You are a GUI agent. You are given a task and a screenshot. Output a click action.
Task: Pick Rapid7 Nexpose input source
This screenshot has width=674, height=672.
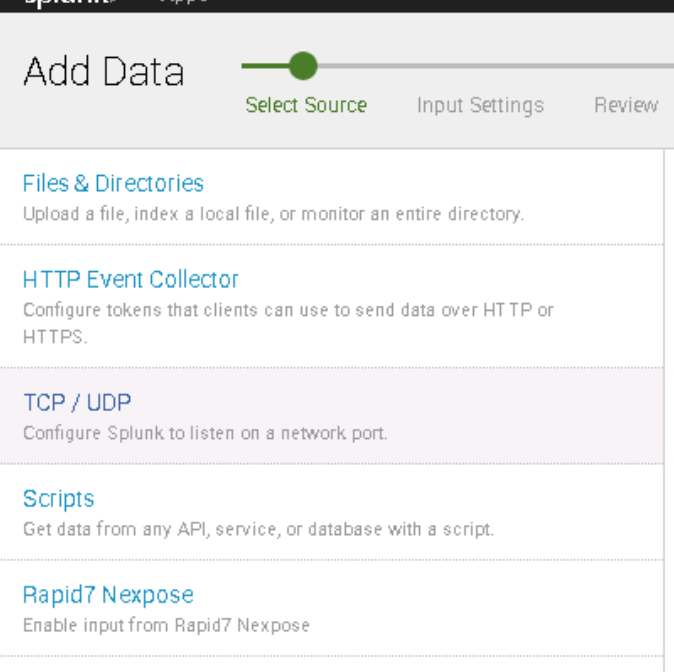click(x=108, y=595)
